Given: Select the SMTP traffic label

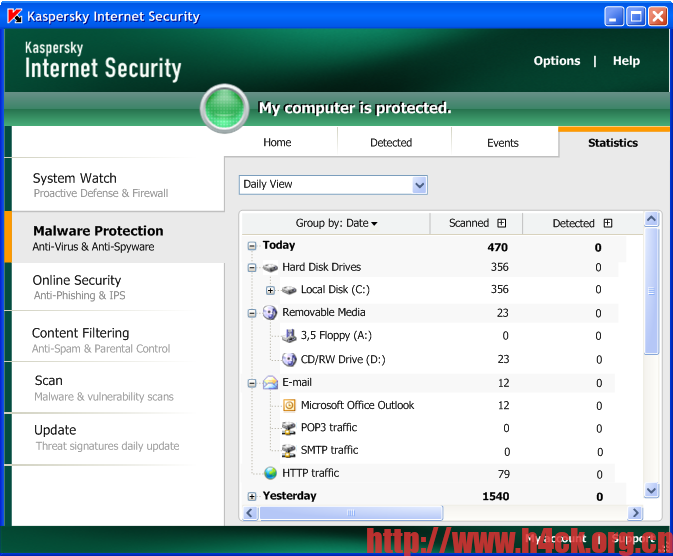Looking at the screenshot, I should (330, 450).
